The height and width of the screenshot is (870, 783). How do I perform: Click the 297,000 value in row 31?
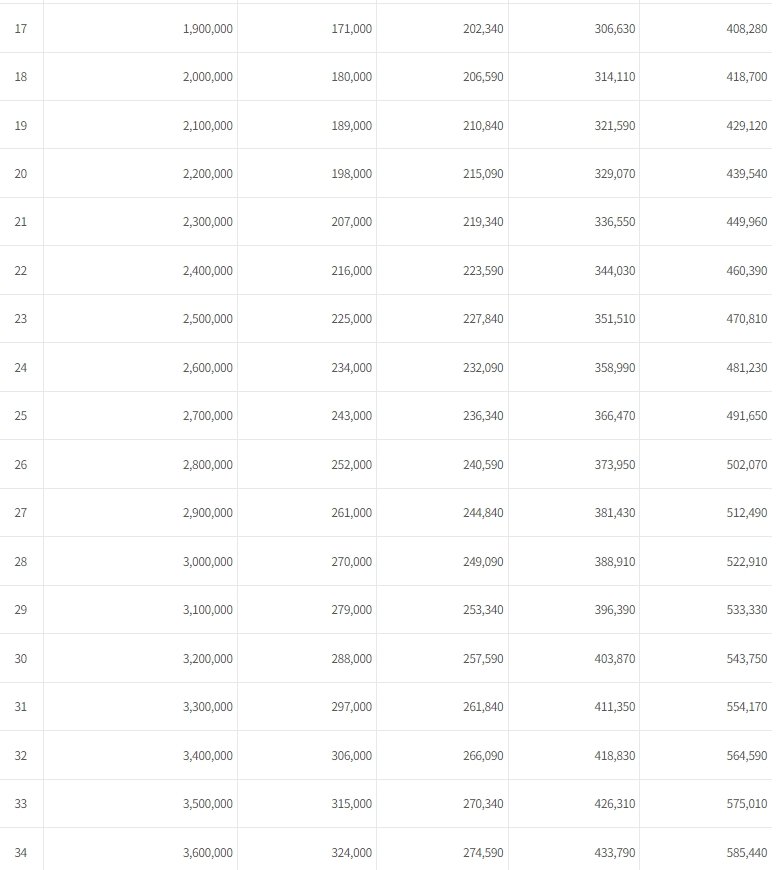click(x=351, y=707)
